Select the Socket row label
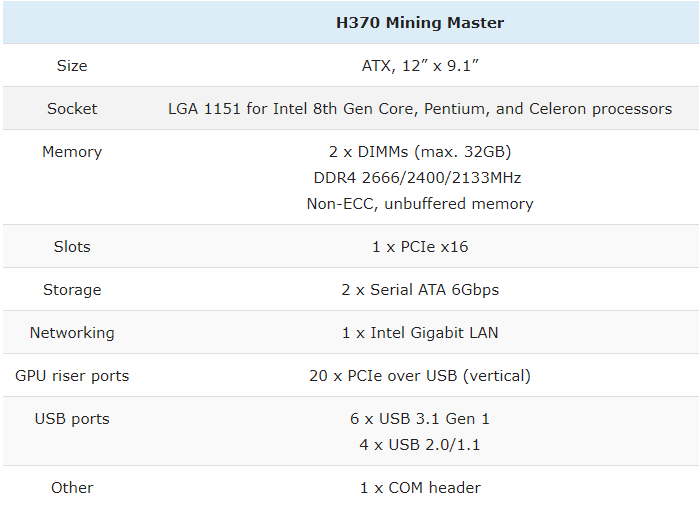The height and width of the screenshot is (512, 700). pyautogui.click(x=72, y=108)
